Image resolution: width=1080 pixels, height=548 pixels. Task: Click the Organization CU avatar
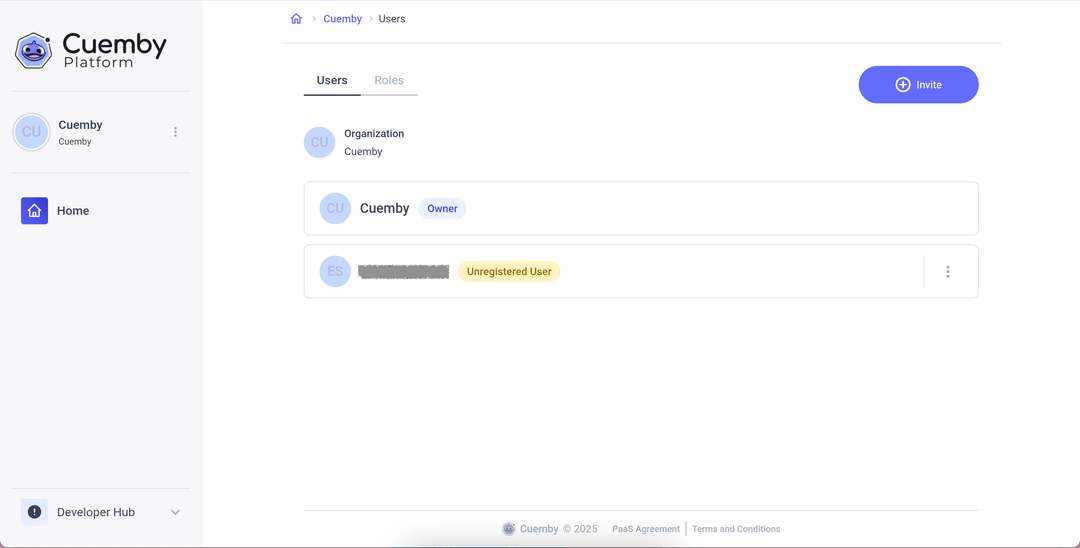coord(320,143)
